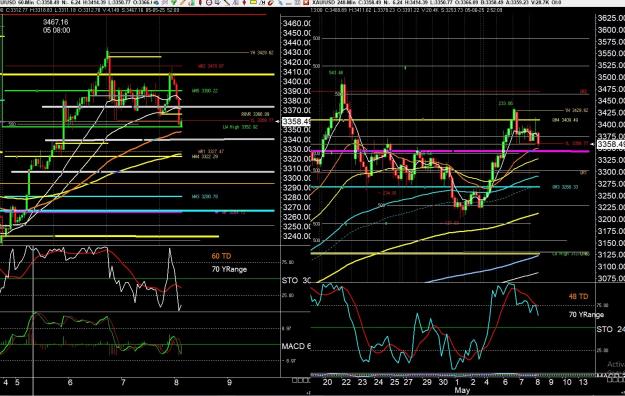Screen dimensions: 625x396
Task: Click 3340.00 on left chart price axis
Action: [296, 140]
